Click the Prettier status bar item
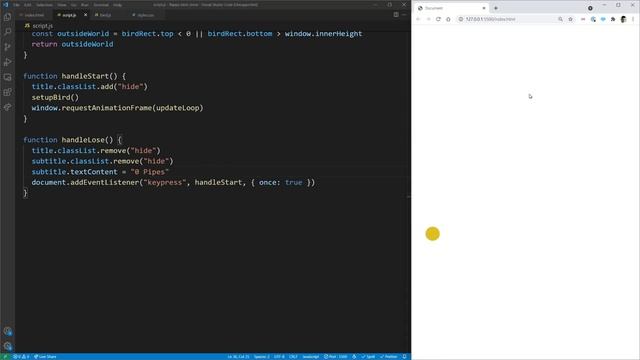The height and width of the screenshot is (360, 640). pos(388,356)
